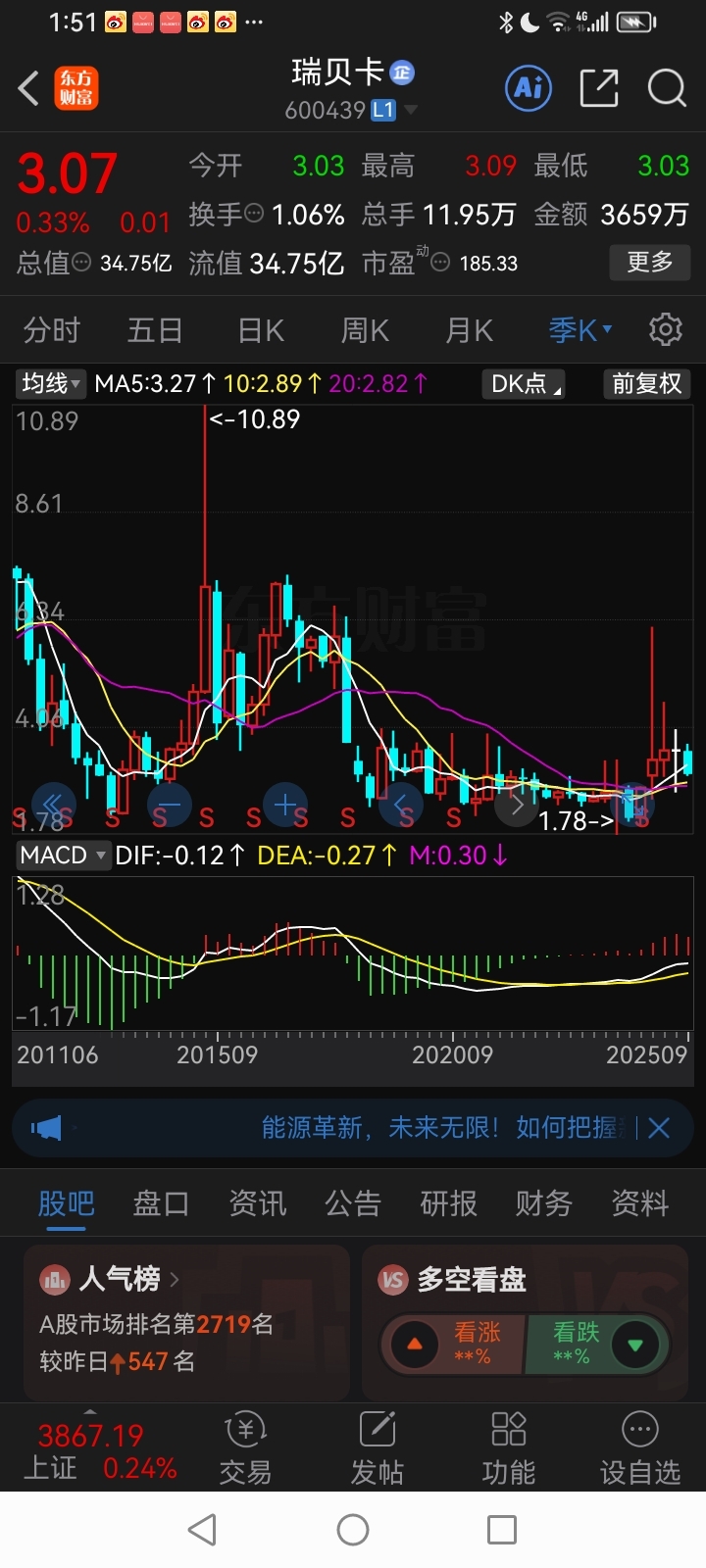Image resolution: width=706 pixels, height=1568 pixels.
Task: Tap the chart shift-left double arrow button
Action: coord(54,807)
